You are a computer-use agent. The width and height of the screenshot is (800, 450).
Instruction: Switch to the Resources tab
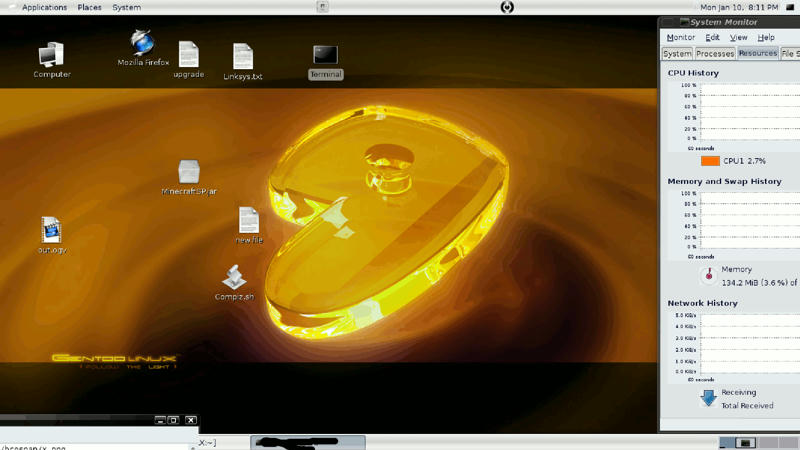758,53
